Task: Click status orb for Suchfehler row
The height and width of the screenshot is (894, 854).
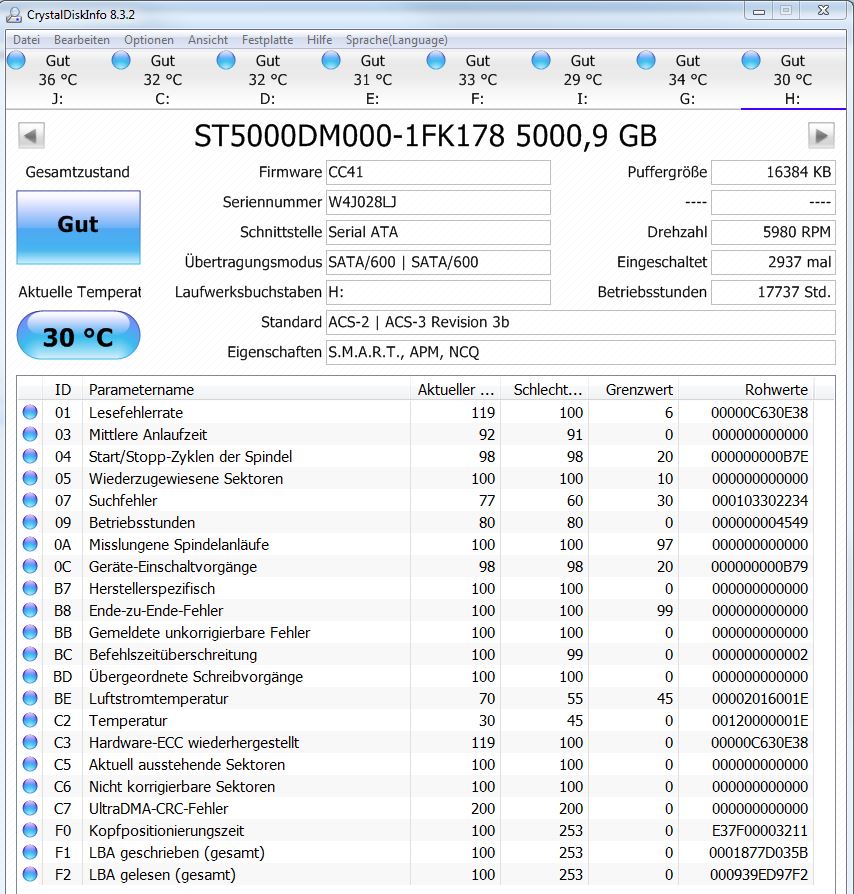Action: (30, 500)
